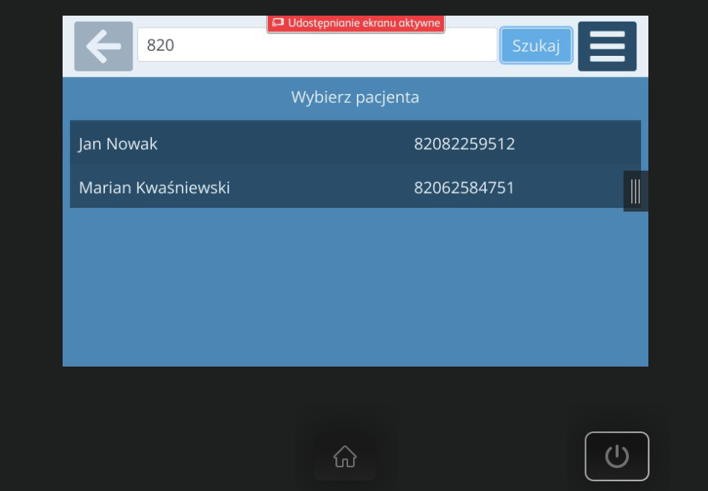Open the hamburger menu
Screen dimensions: 708x491
pos(607,46)
